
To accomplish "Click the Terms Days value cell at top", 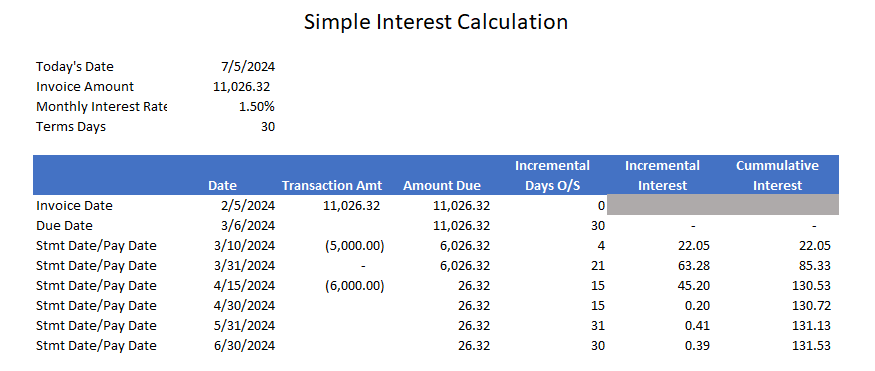I will (x=268, y=127).
